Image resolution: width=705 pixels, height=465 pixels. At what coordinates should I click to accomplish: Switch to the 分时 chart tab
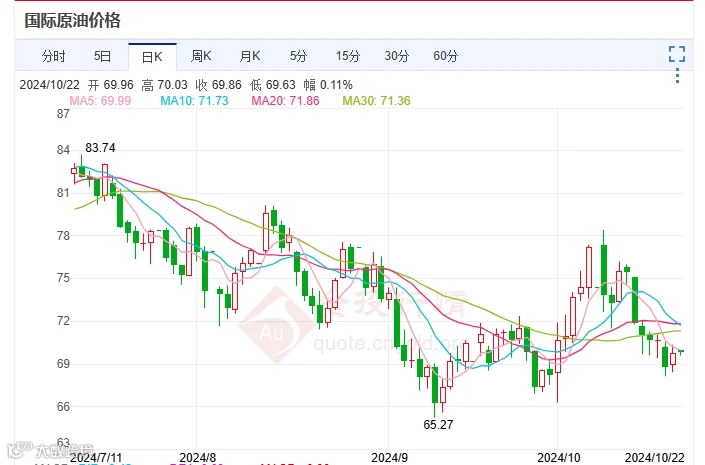tap(54, 56)
